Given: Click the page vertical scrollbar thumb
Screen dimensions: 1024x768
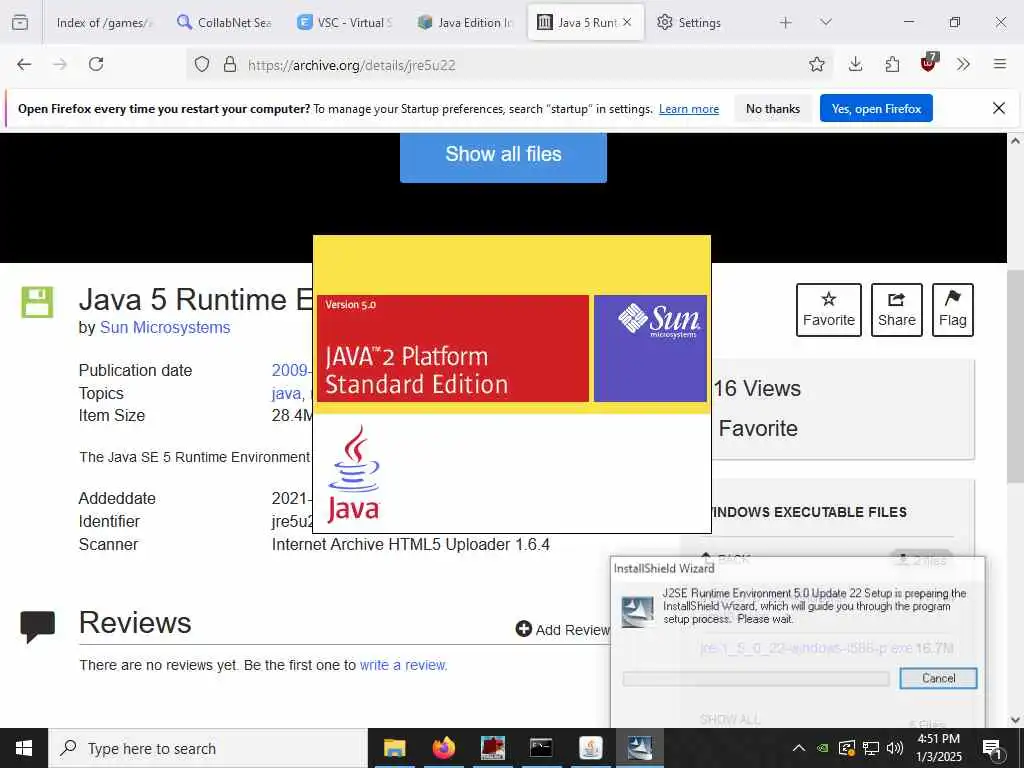Looking at the screenshot, I should pyautogui.click(x=1015, y=376).
